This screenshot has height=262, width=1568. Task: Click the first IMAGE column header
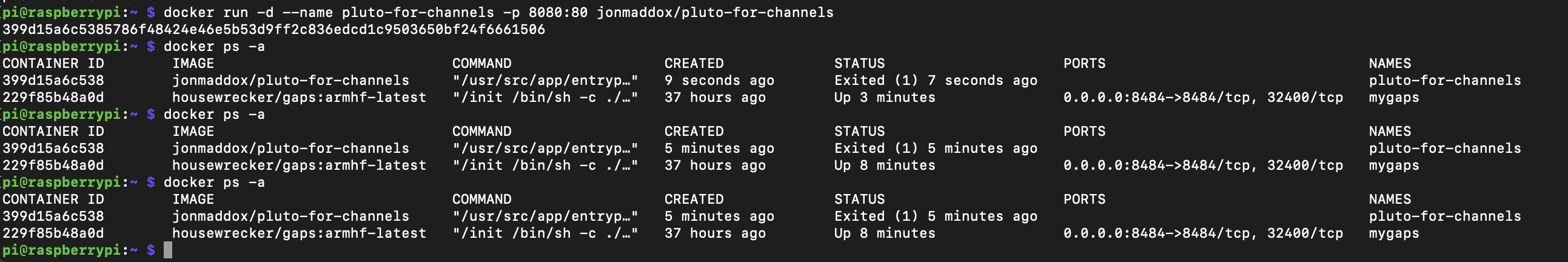coord(193,63)
